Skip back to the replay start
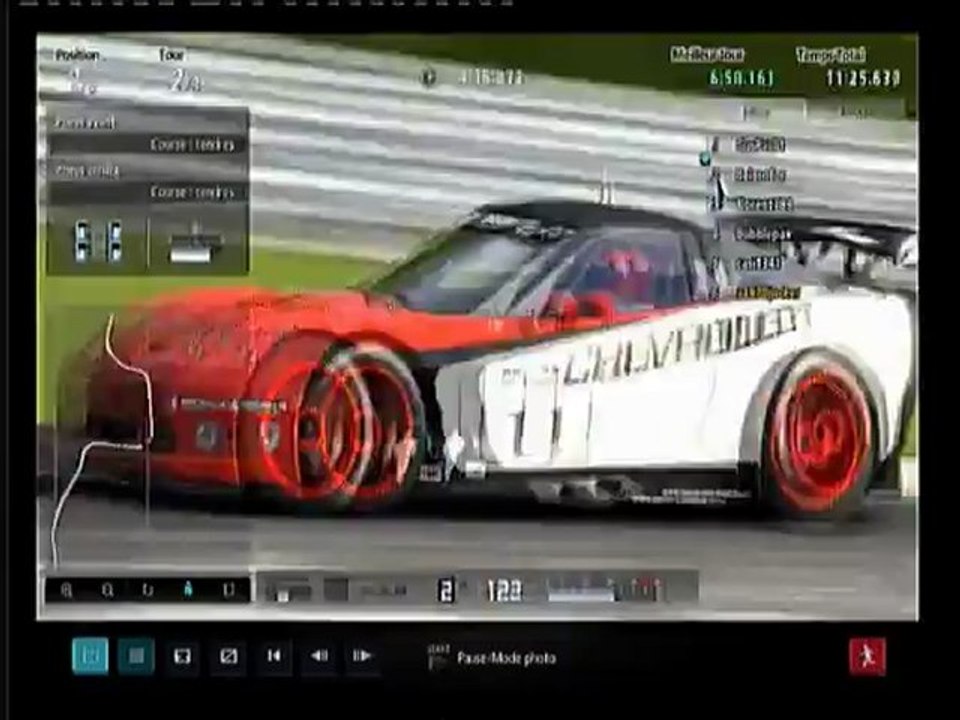The height and width of the screenshot is (720, 960). click(x=274, y=656)
